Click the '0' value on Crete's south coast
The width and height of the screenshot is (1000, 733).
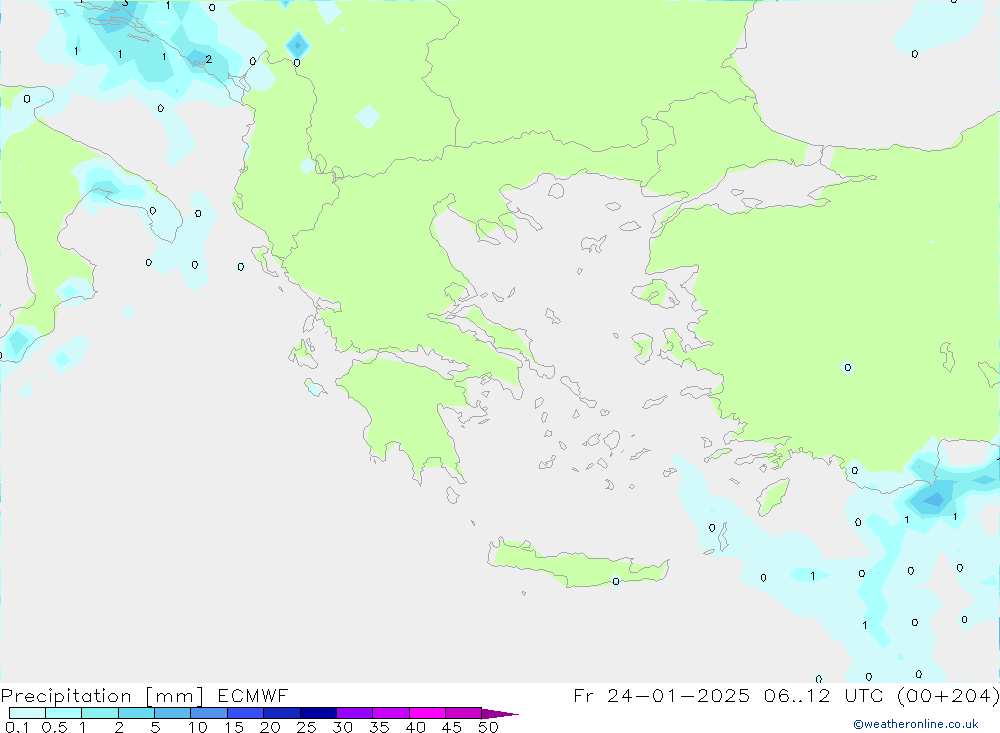615,581
